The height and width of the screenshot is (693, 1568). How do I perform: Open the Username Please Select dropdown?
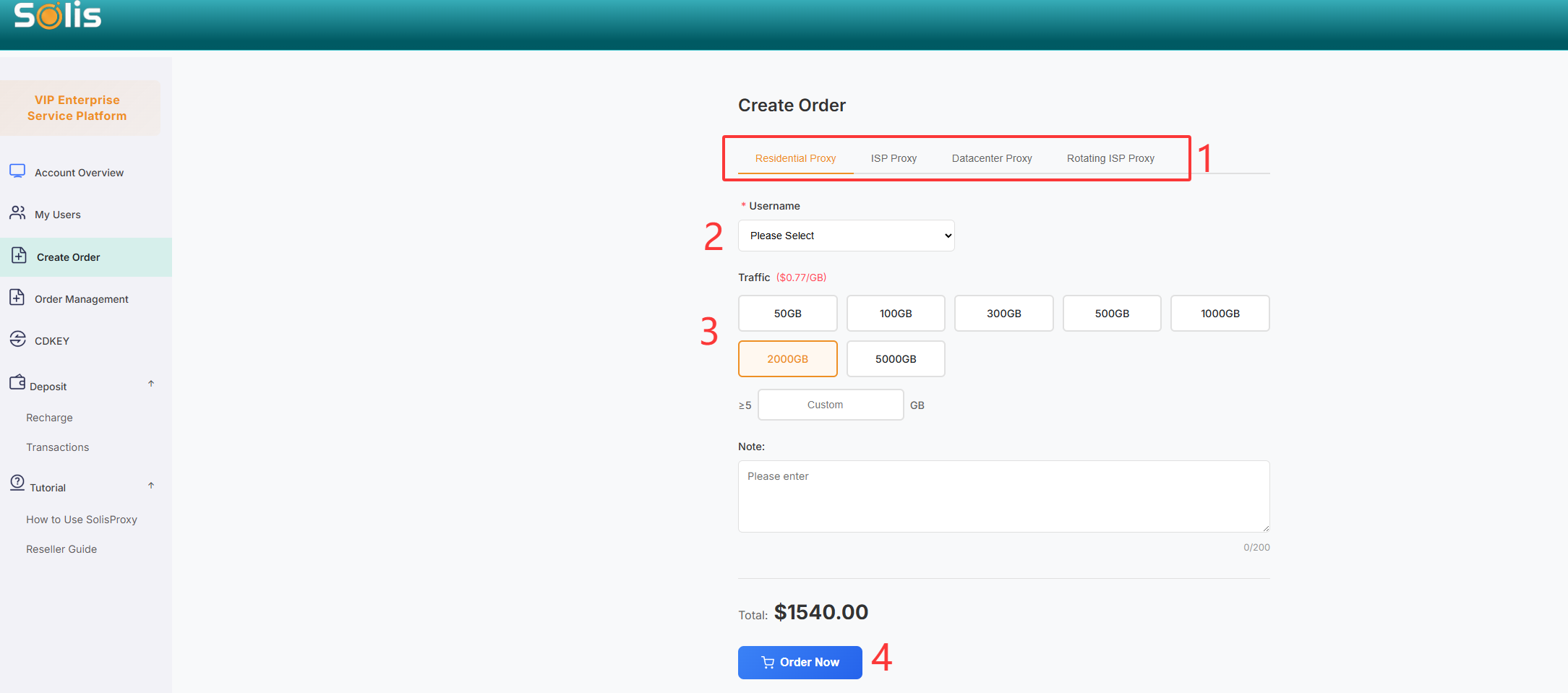tap(846, 236)
